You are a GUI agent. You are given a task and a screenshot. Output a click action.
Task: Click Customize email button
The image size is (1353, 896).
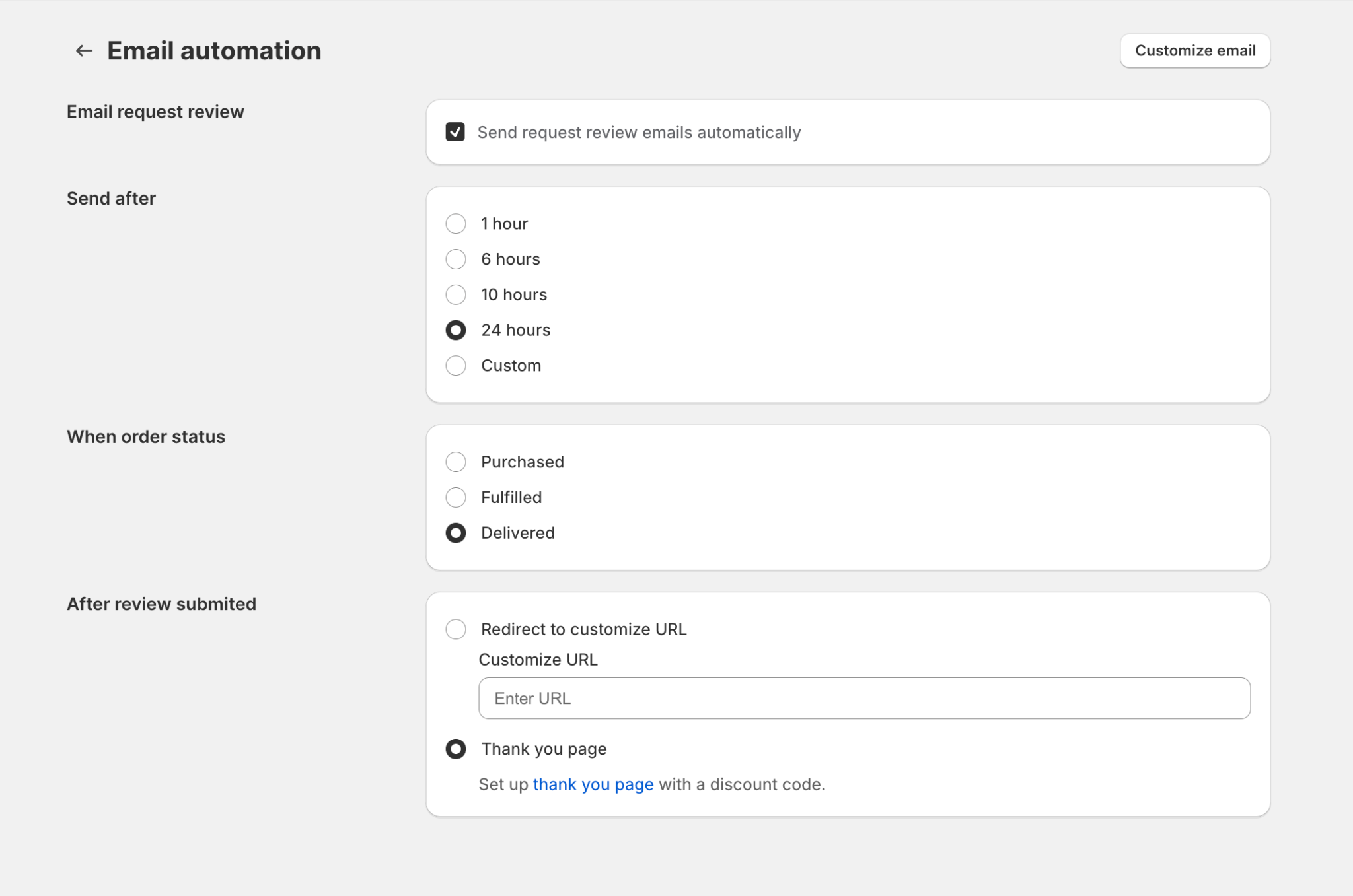tap(1194, 51)
